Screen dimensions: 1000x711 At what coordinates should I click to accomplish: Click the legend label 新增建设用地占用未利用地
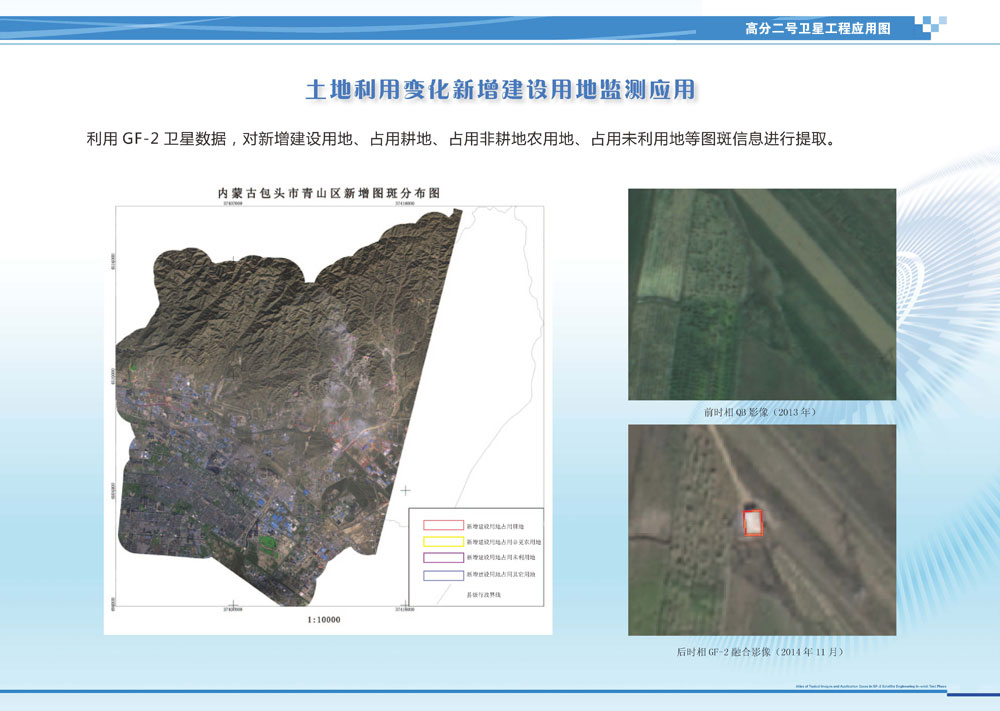coord(501,558)
